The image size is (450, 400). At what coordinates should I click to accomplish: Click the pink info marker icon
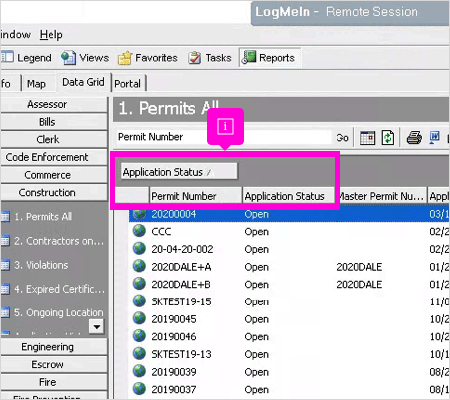click(x=225, y=126)
